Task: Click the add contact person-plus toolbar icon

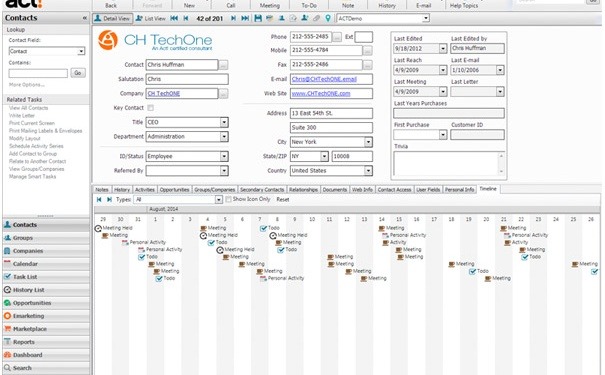Action: (305, 18)
